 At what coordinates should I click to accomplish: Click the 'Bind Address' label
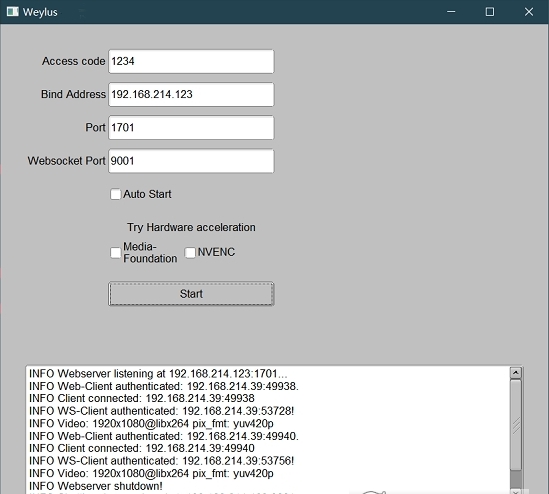click(x=73, y=95)
